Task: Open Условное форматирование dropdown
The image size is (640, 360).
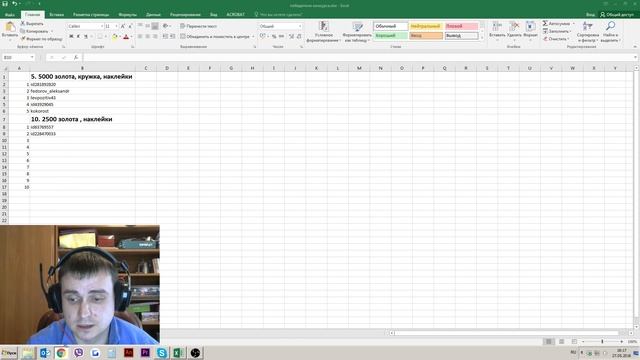Action: click(324, 32)
